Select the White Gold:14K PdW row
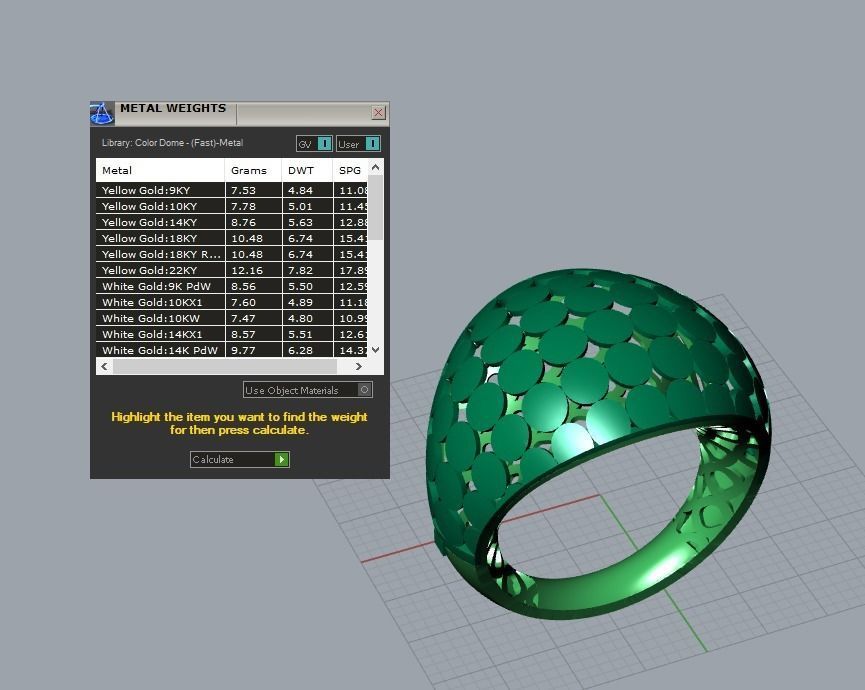 pos(232,350)
